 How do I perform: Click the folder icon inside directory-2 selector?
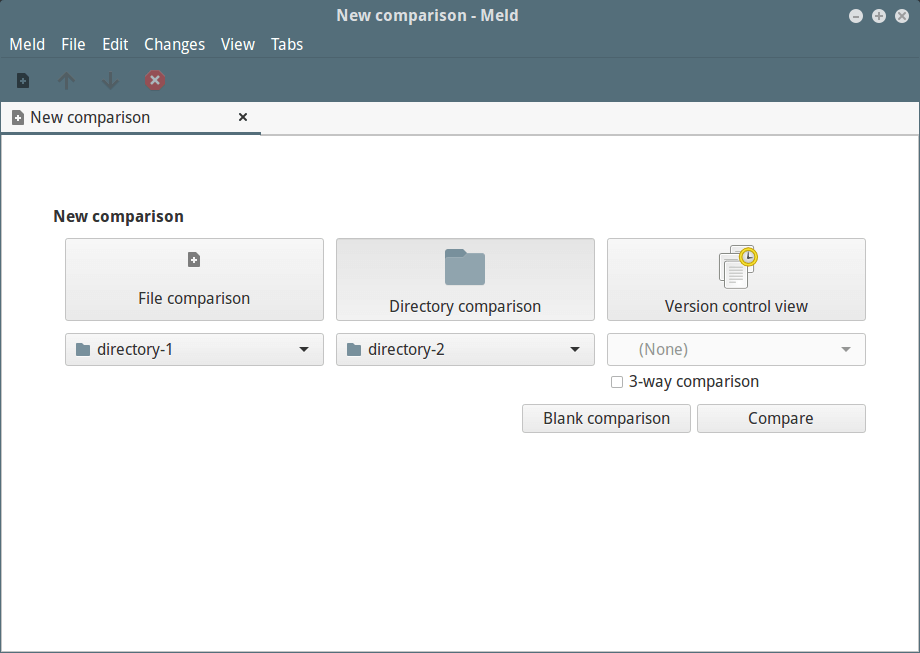click(x=354, y=349)
